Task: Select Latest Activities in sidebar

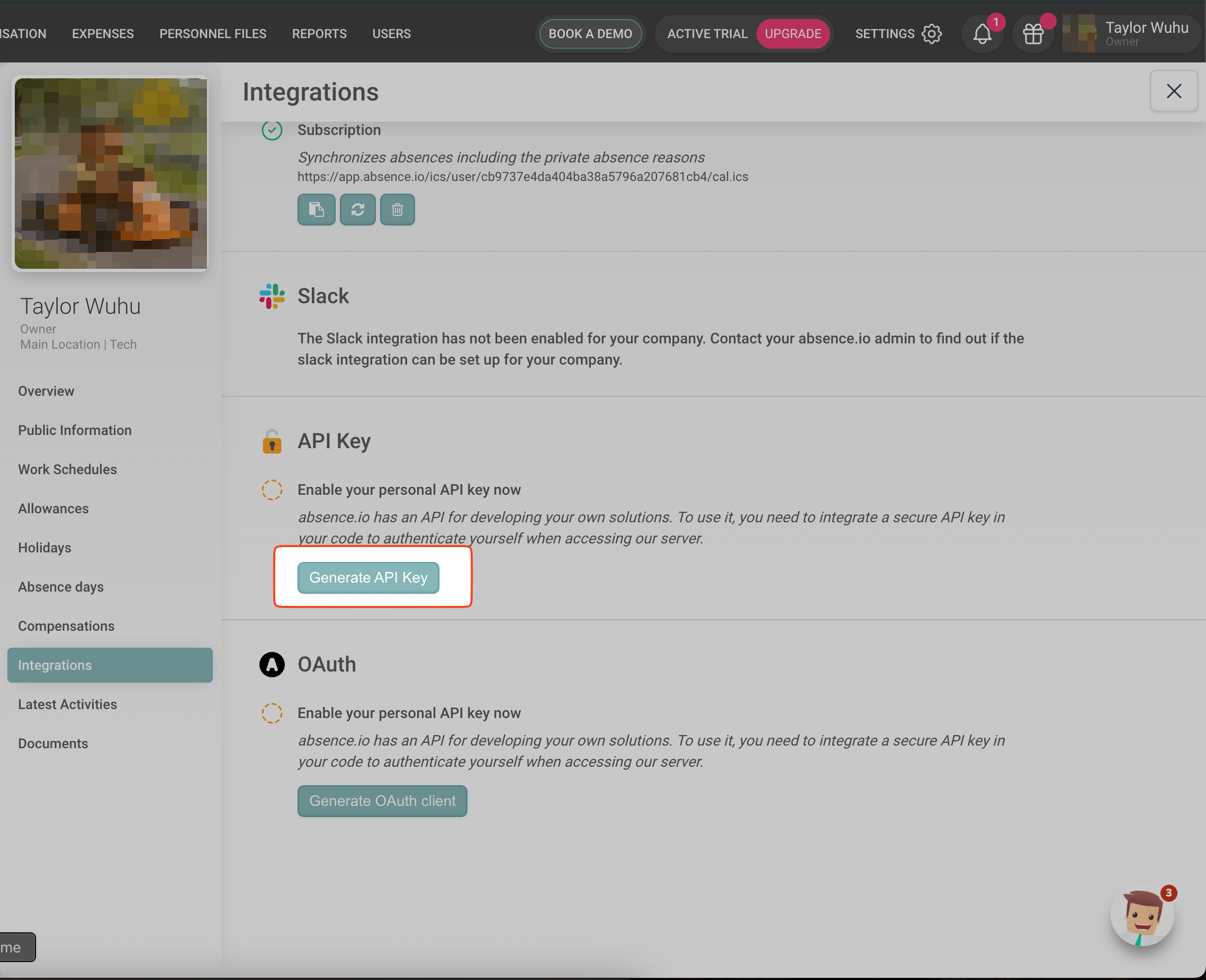Action: [67, 704]
